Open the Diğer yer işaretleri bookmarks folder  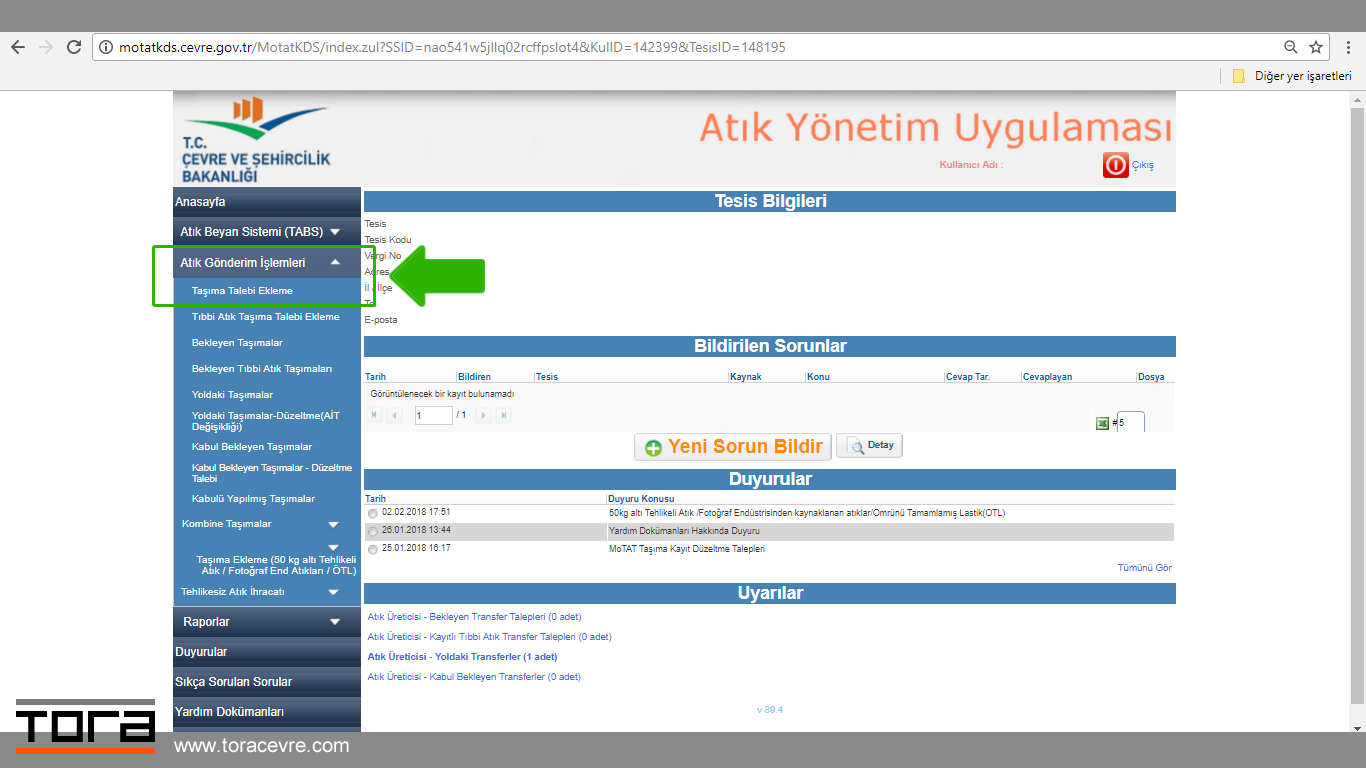coord(1292,76)
